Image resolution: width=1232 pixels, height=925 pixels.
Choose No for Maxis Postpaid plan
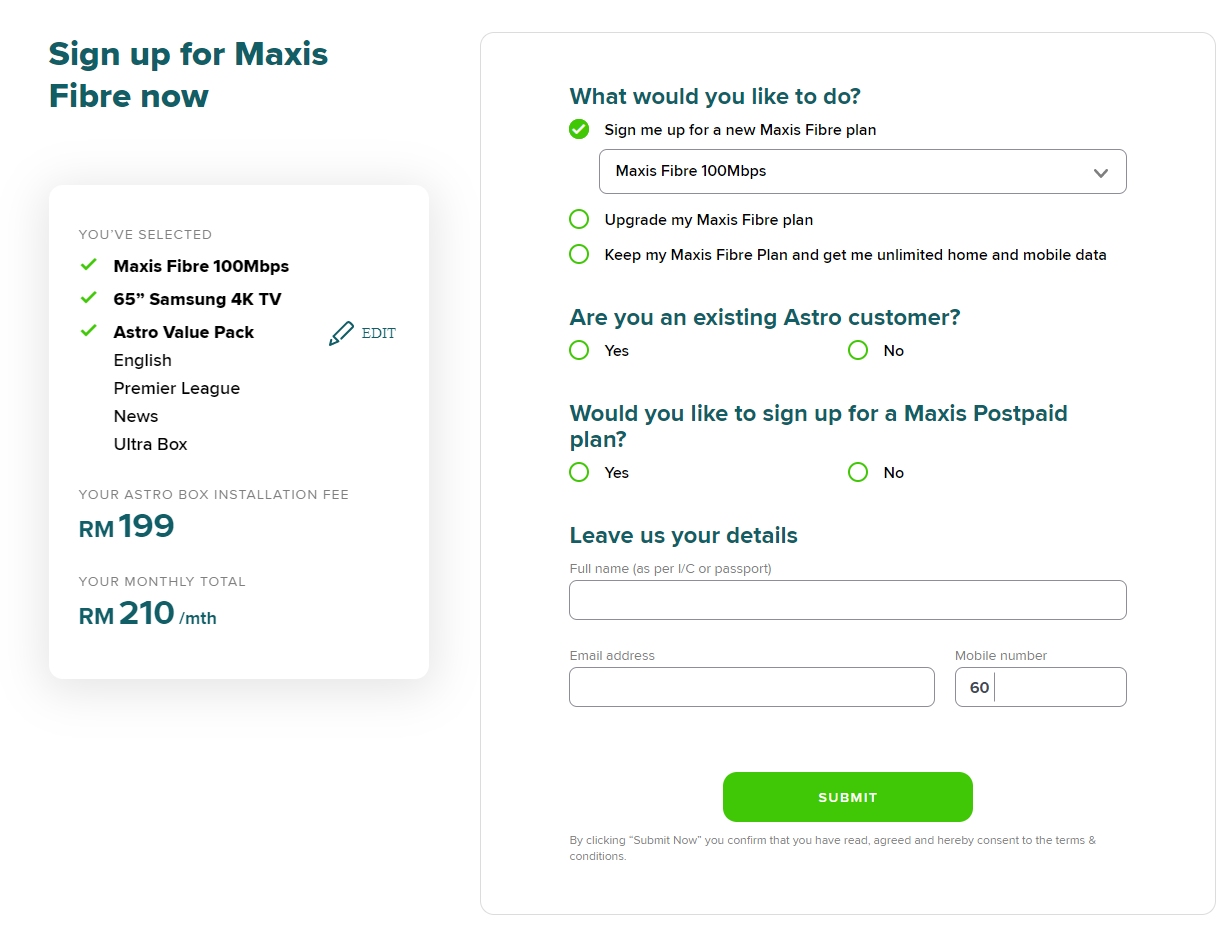coord(858,472)
